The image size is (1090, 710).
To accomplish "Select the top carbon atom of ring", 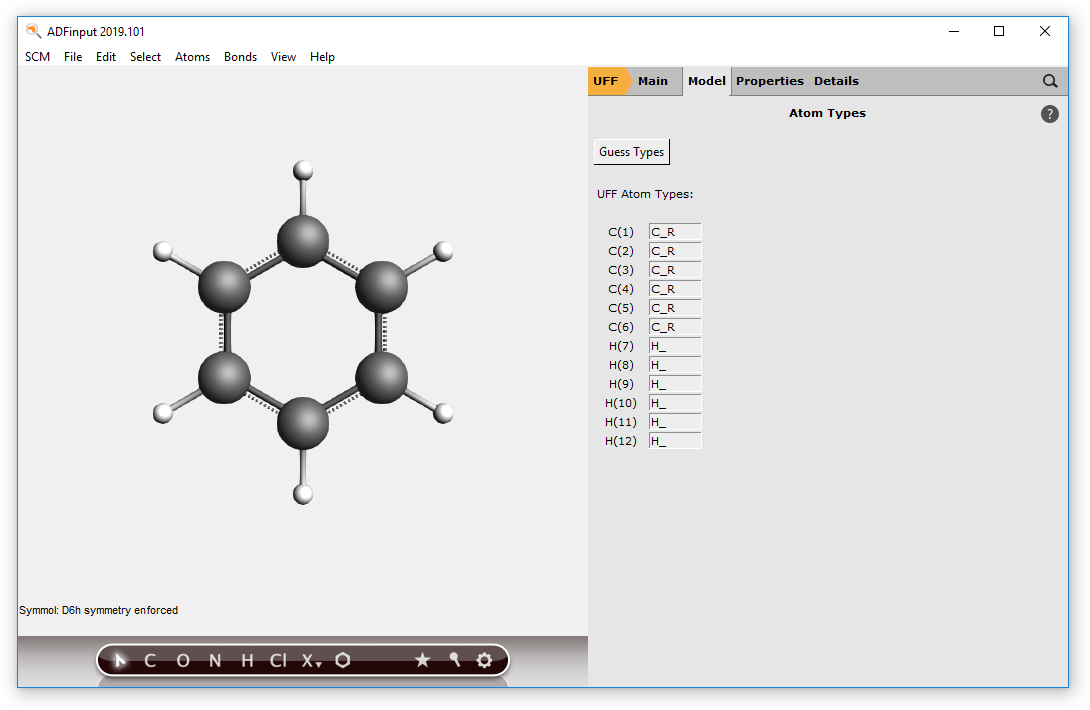I will click(x=303, y=241).
